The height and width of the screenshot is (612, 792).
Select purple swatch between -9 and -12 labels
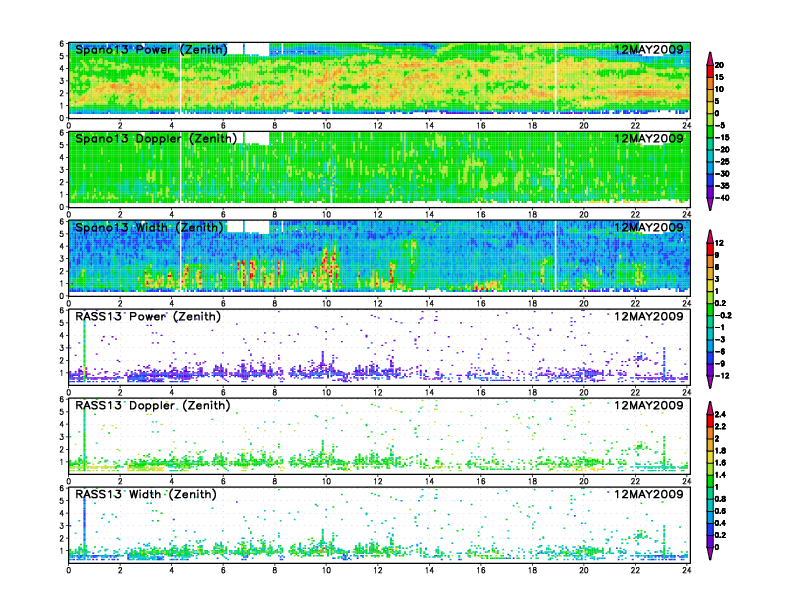[710, 370]
